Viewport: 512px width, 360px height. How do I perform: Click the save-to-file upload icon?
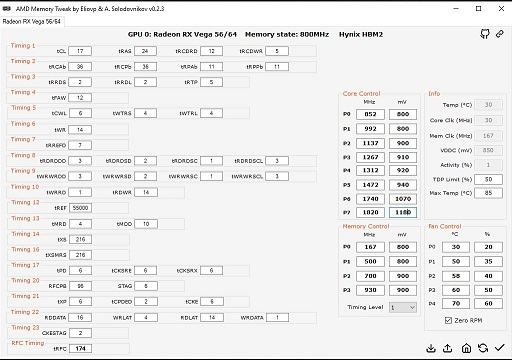click(447, 348)
